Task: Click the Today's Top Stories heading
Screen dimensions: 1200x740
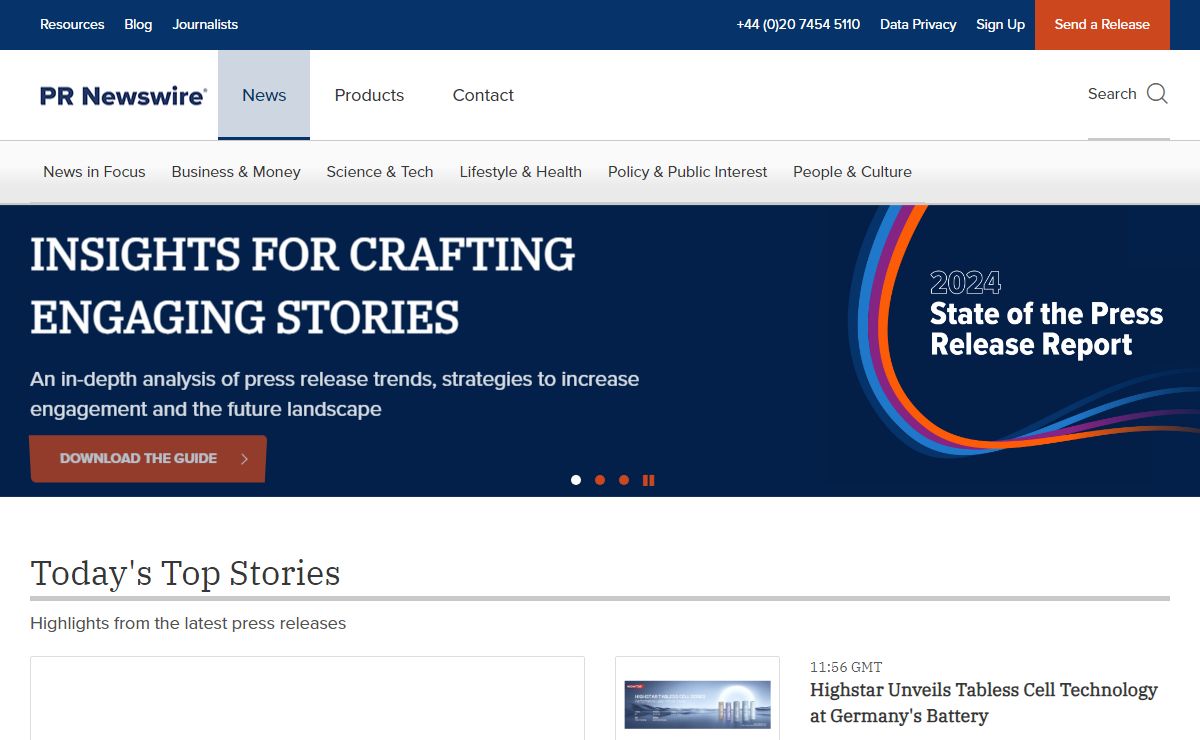Action: [x=185, y=574]
